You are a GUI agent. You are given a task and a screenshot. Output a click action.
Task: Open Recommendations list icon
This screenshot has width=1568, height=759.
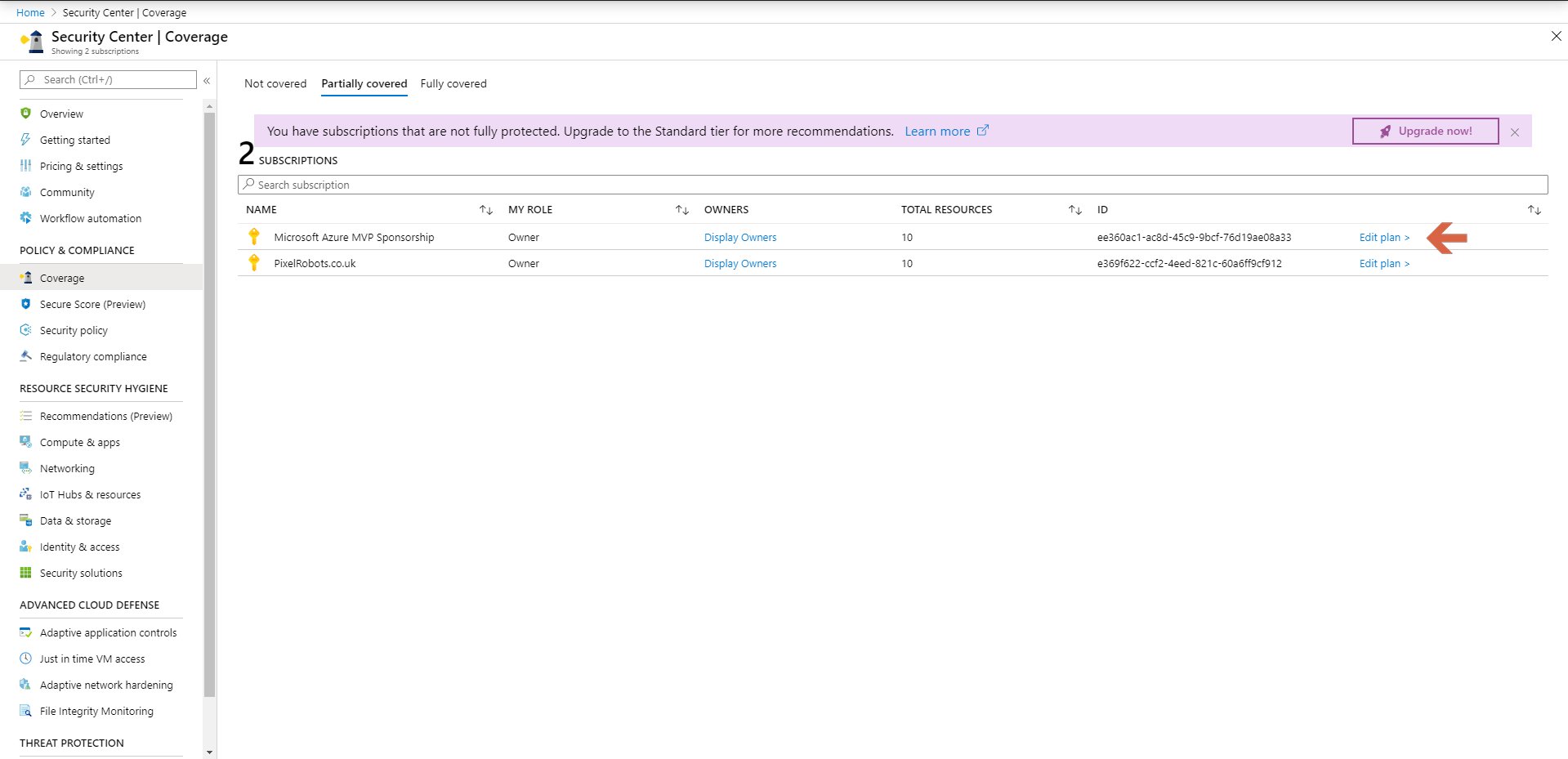coord(25,416)
